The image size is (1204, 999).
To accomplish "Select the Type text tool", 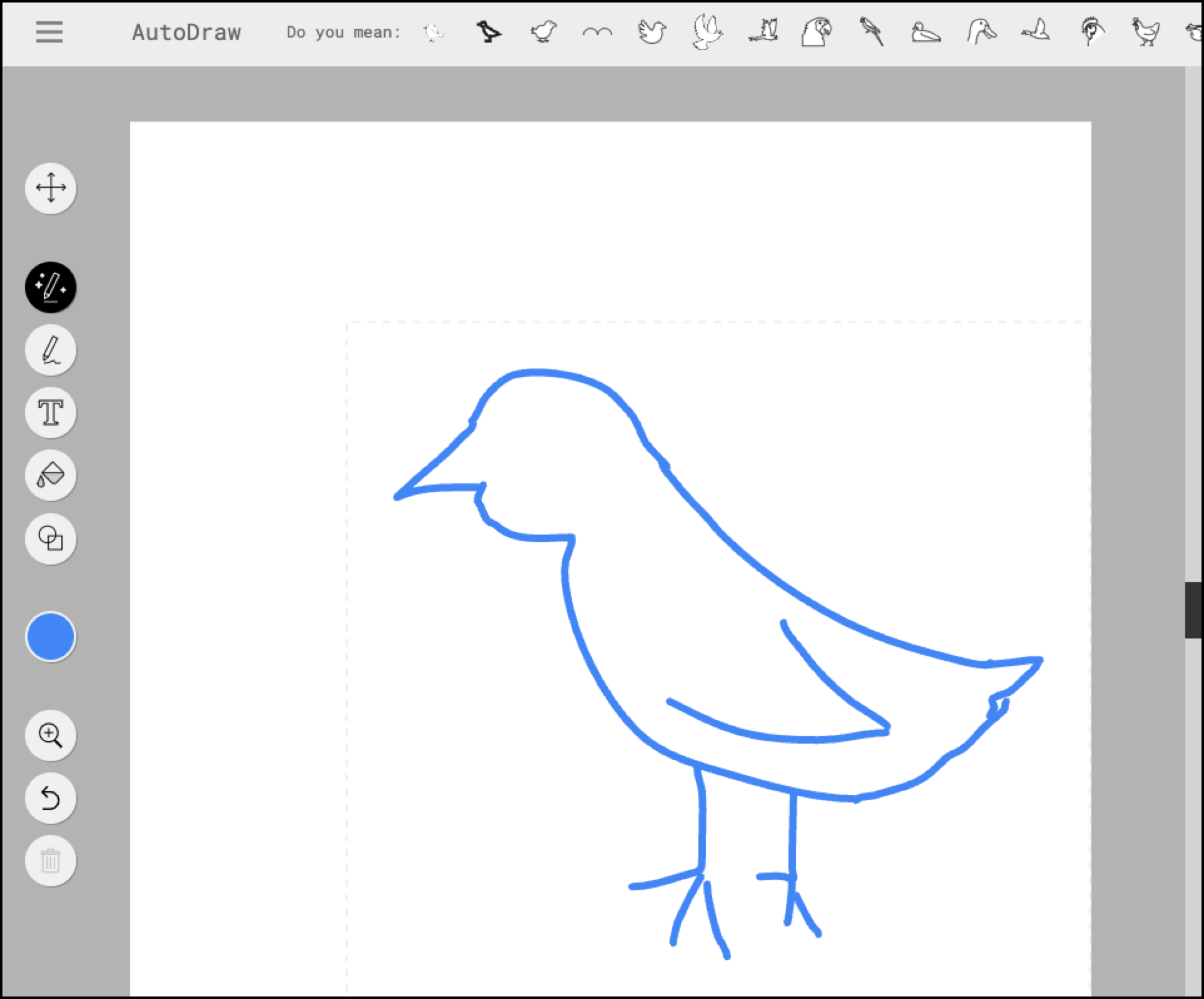I will [x=51, y=412].
